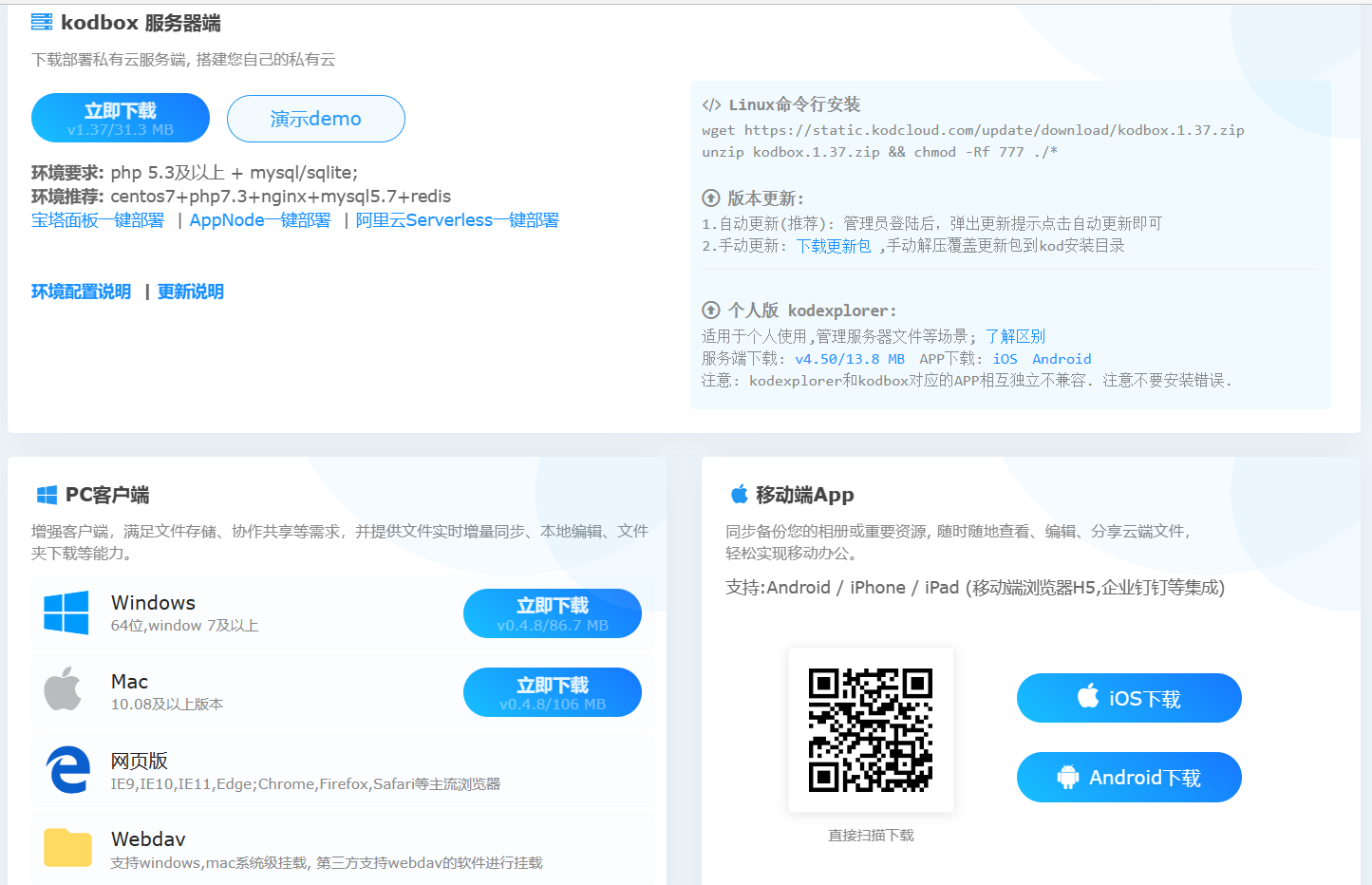The image size is (1372, 885).
Task: Click the QR code image for mobile download
Action: click(x=871, y=730)
